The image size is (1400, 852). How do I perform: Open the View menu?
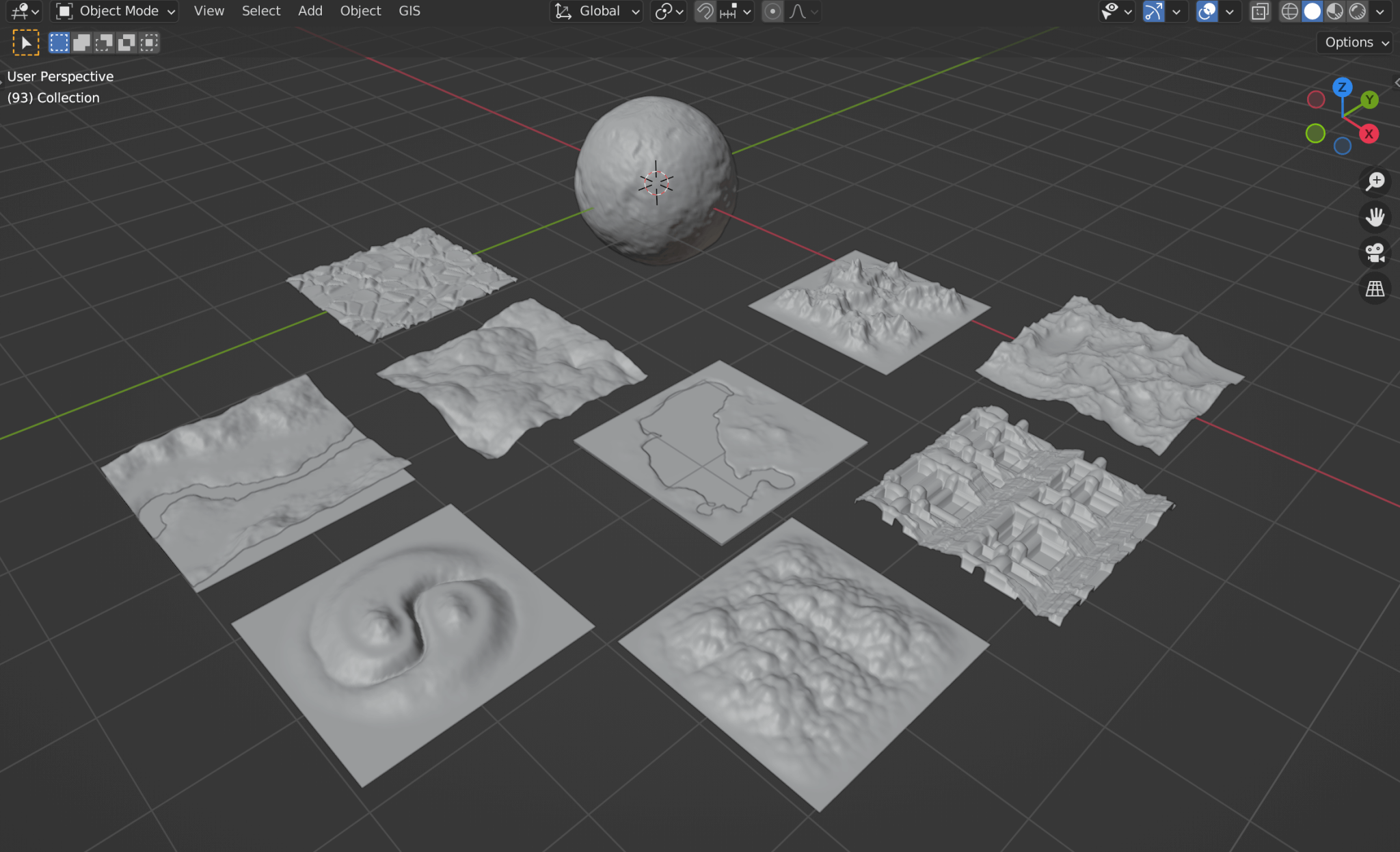[x=208, y=12]
